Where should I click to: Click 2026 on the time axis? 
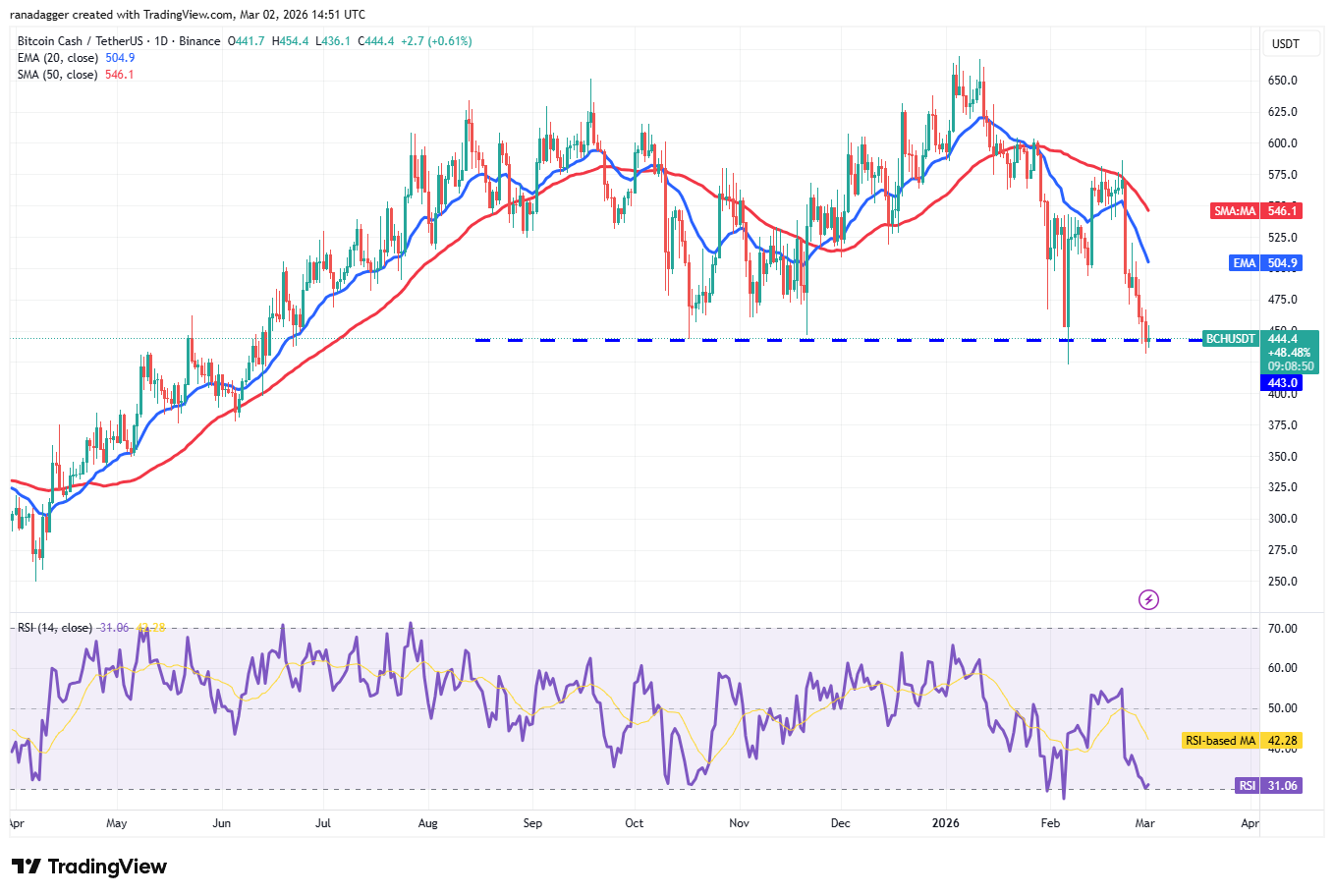coord(946,823)
